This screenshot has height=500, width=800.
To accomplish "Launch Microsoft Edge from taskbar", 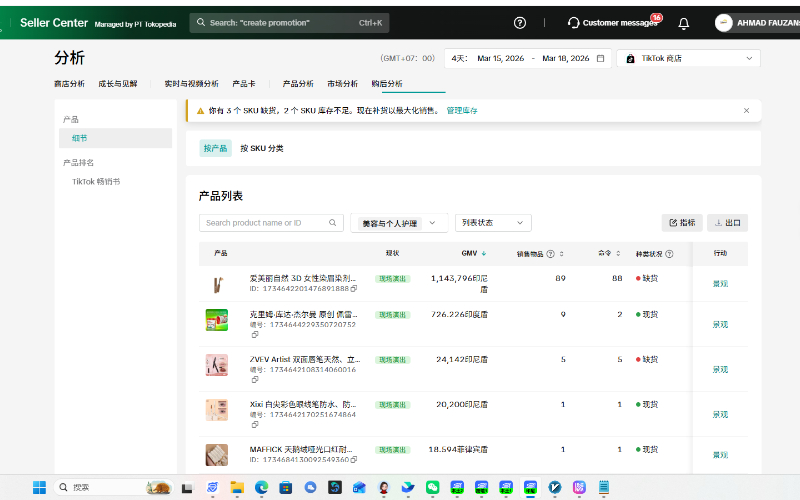I will tap(261, 487).
